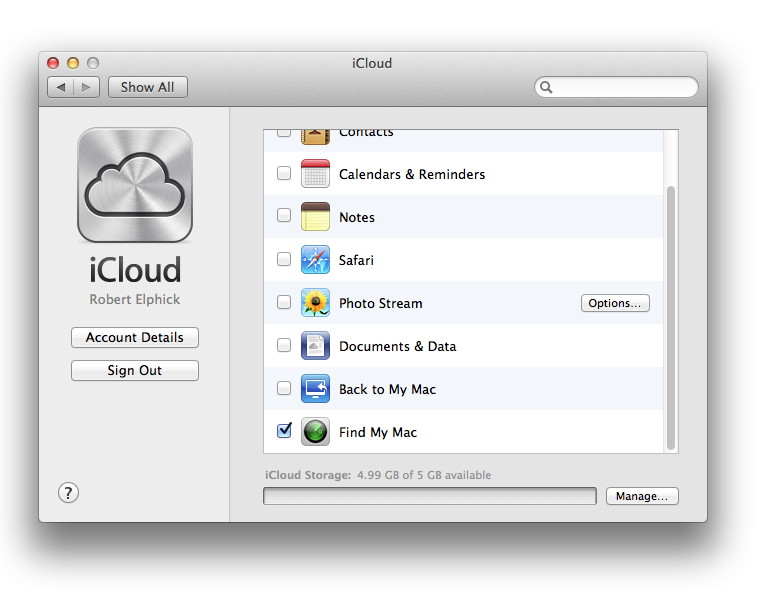Image resolution: width=767 pixels, height=597 pixels.
Task: Select the Photo Stream label
Action: (x=381, y=303)
